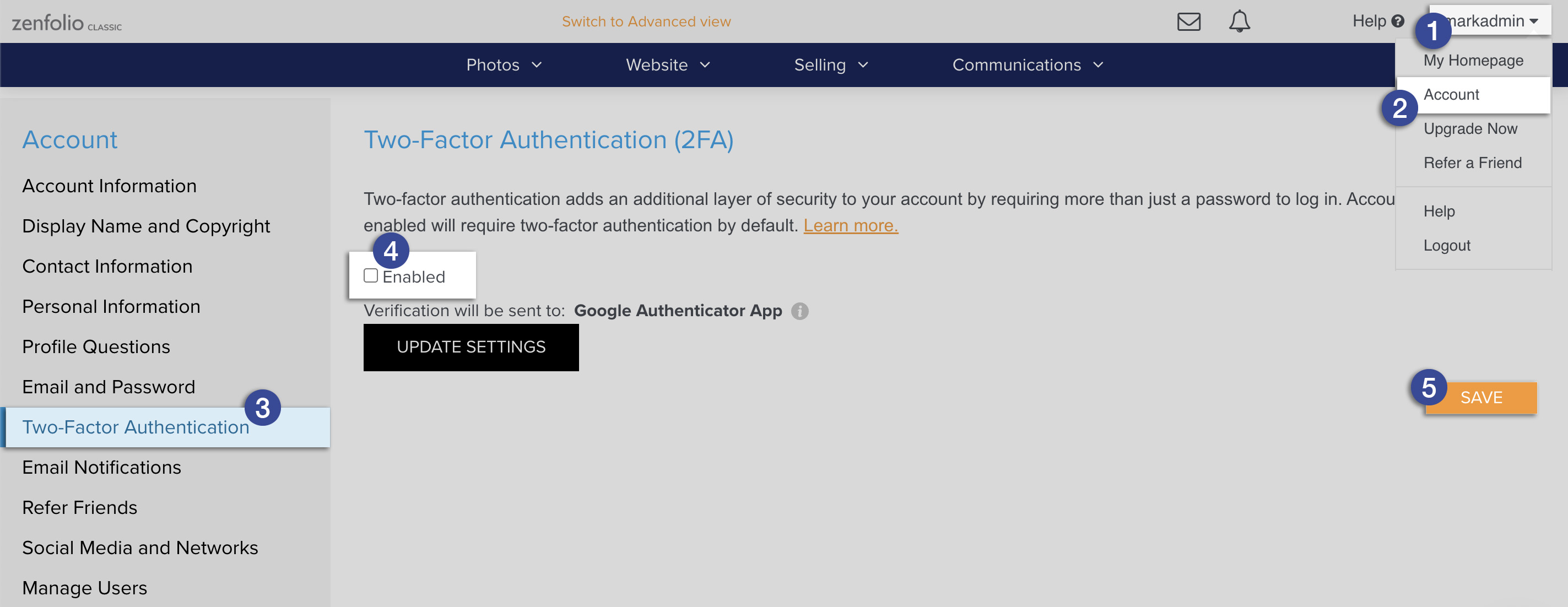Click Logout in the account menu
Image resolution: width=1568 pixels, height=607 pixels.
pyautogui.click(x=1447, y=245)
